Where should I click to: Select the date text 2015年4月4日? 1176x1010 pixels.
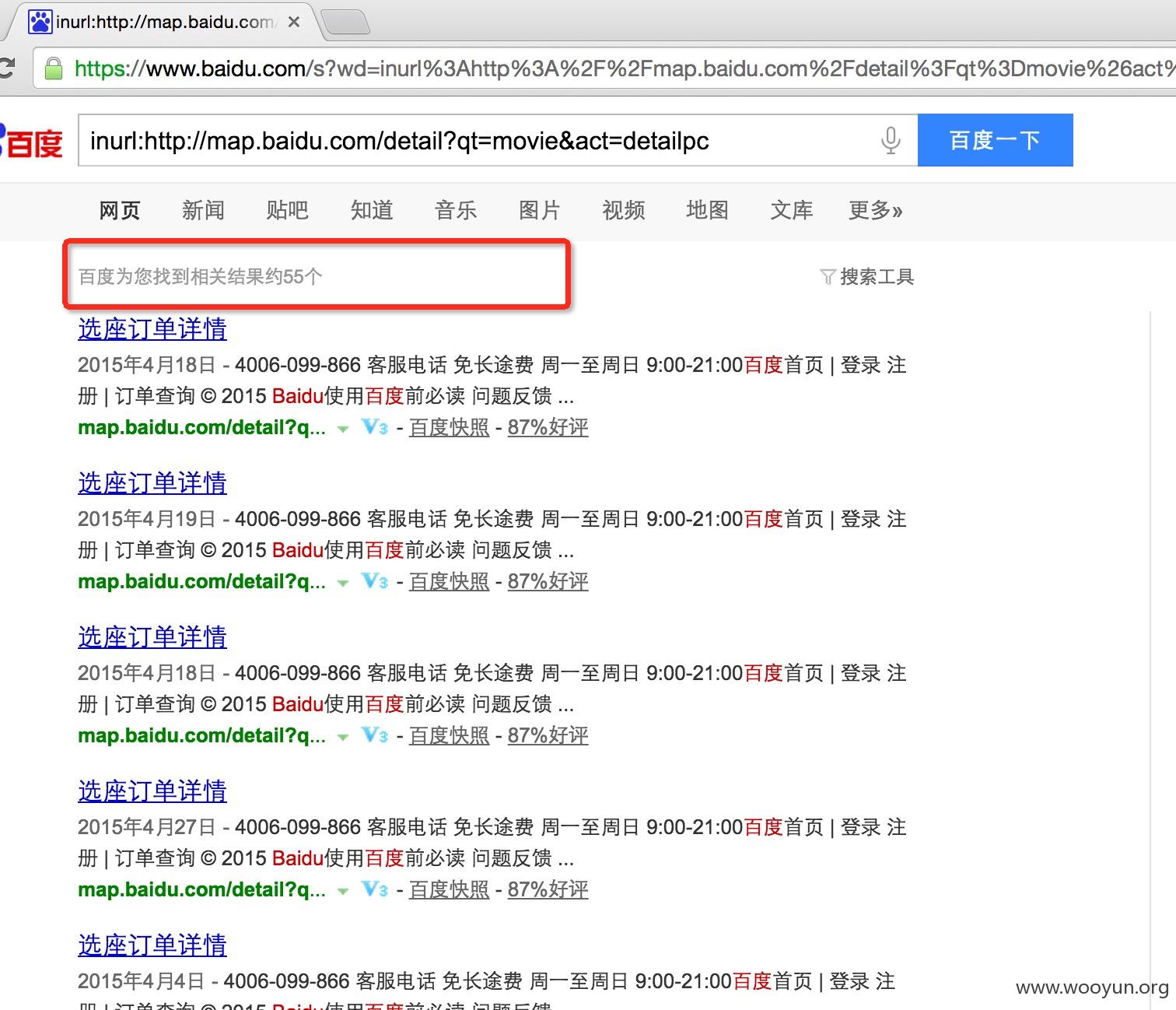tap(141, 981)
